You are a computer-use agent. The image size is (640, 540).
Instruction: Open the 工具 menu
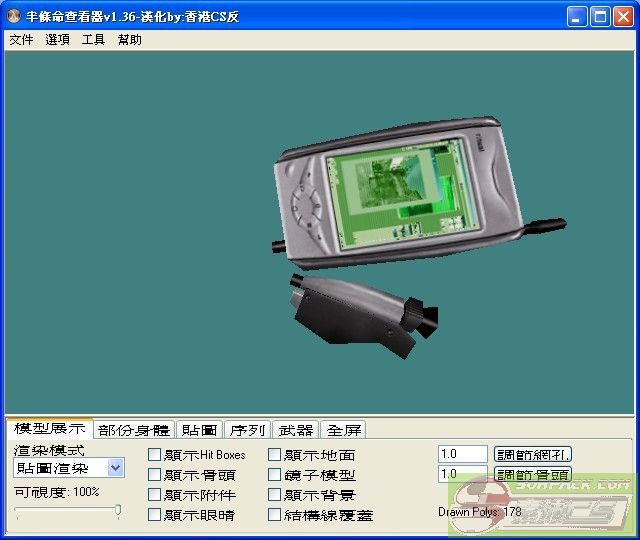pos(93,40)
